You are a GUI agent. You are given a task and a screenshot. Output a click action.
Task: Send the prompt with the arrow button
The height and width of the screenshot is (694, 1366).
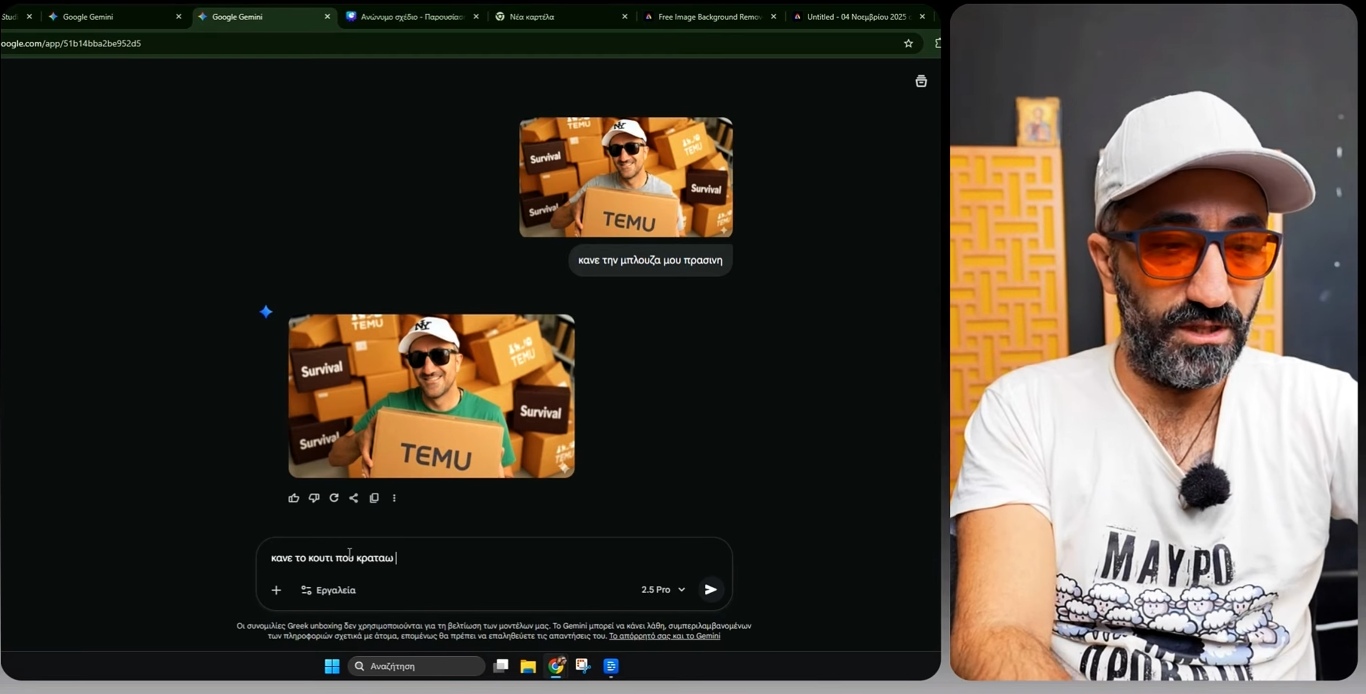pos(710,590)
